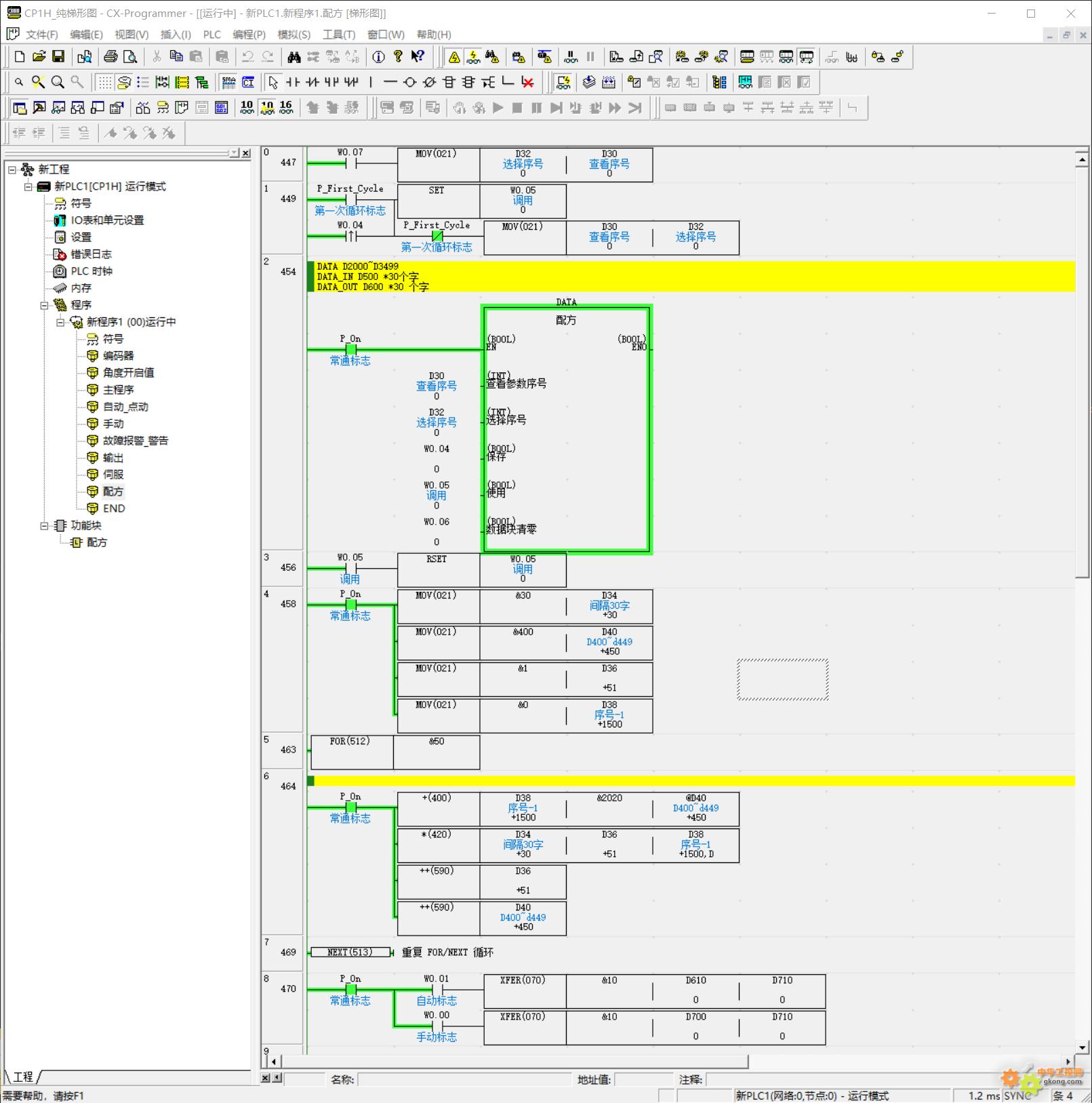Toggle the project workspace window icon

point(20,108)
